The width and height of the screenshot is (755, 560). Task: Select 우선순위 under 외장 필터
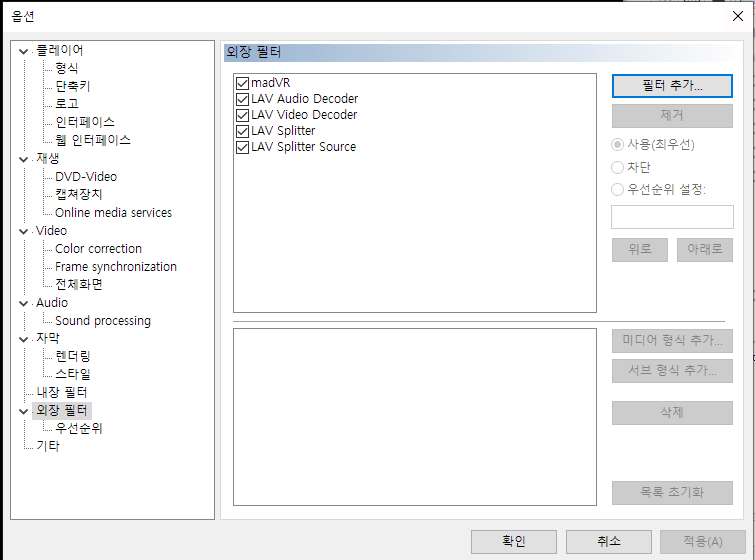(x=79, y=428)
